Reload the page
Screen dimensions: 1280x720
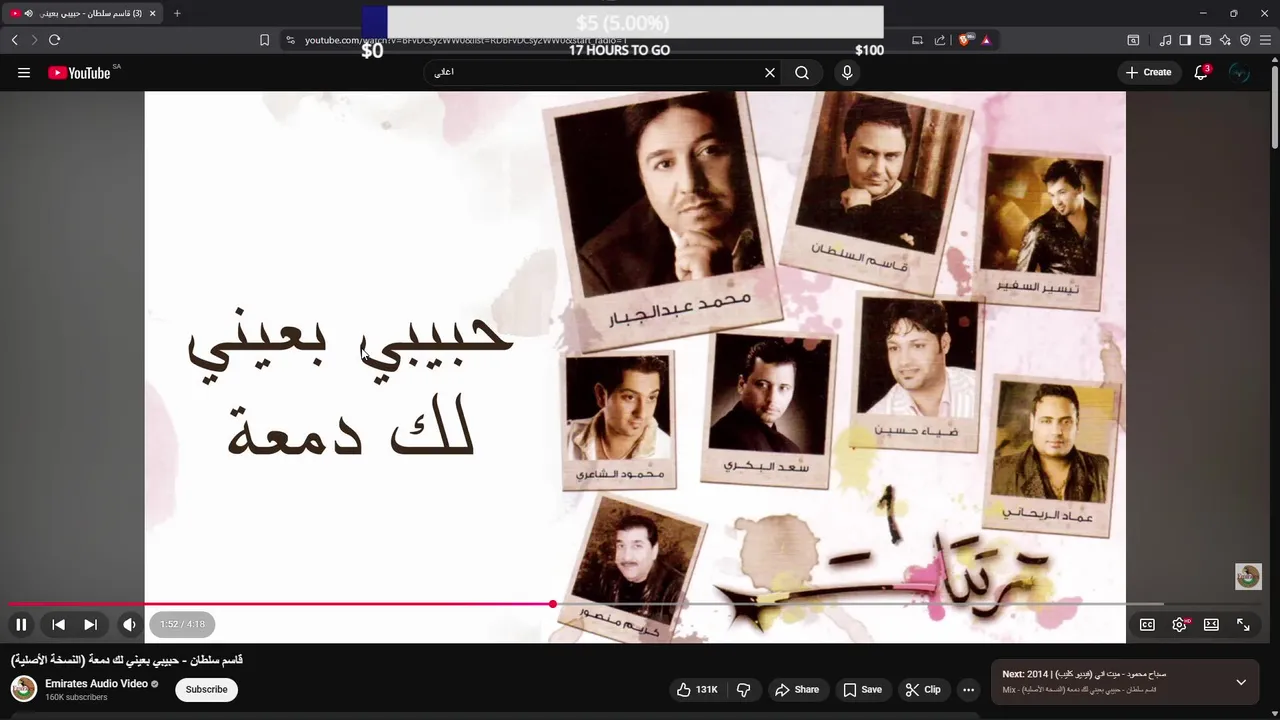click(x=54, y=40)
